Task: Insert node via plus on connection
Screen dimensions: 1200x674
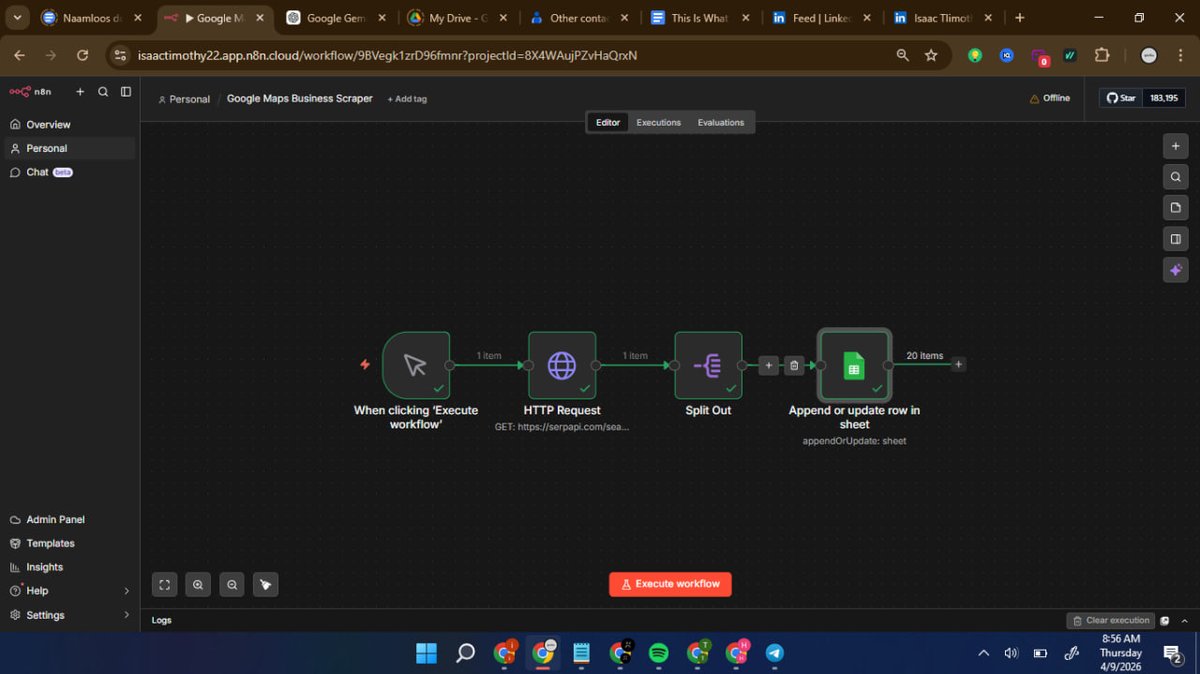Action: click(x=768, y=365)
